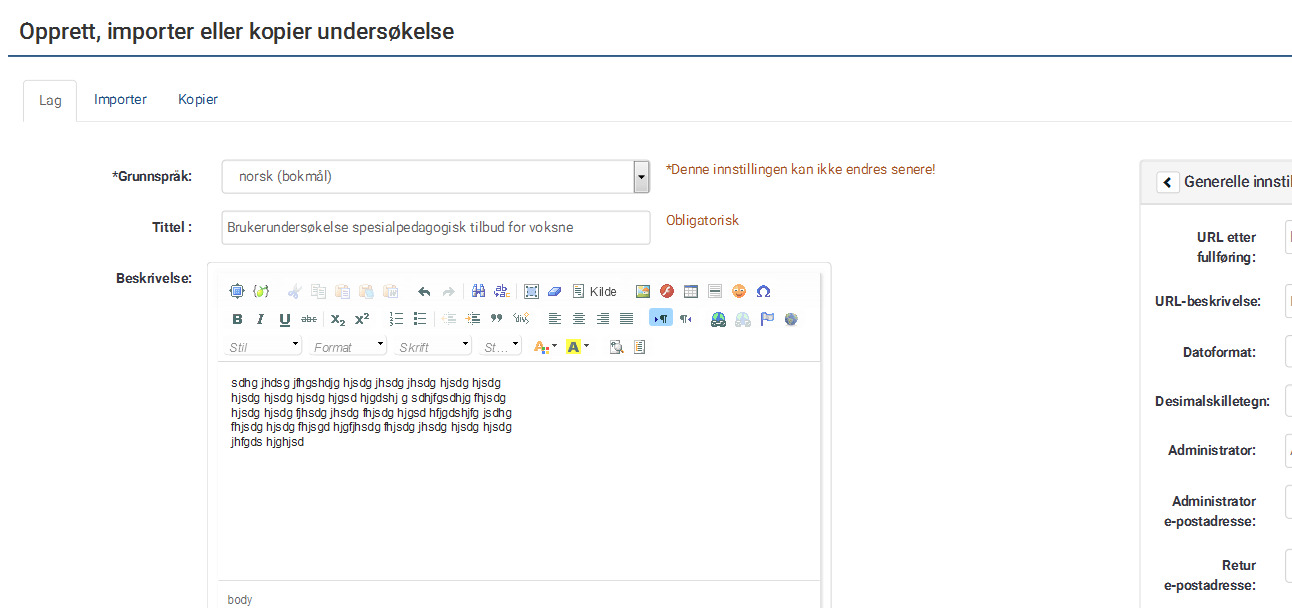
Task: Align text left
Action: 554,319
